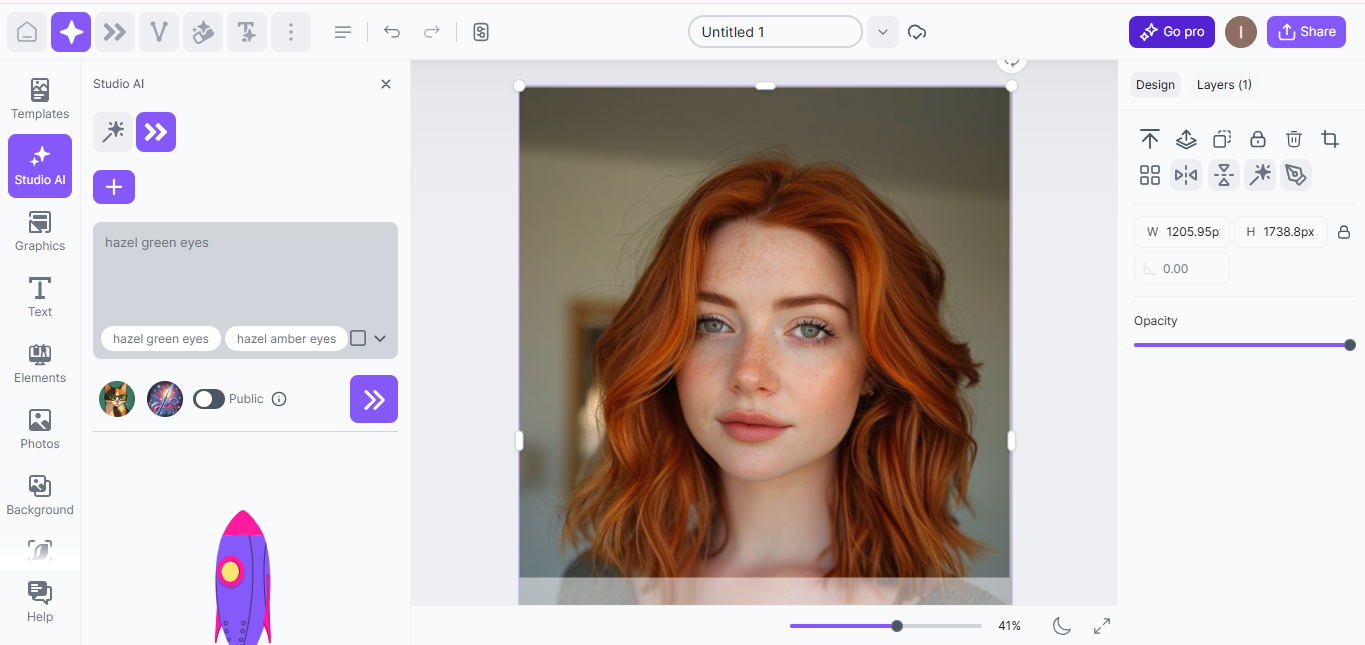
Task: Crop the selected image
Action: [1330, 139]
